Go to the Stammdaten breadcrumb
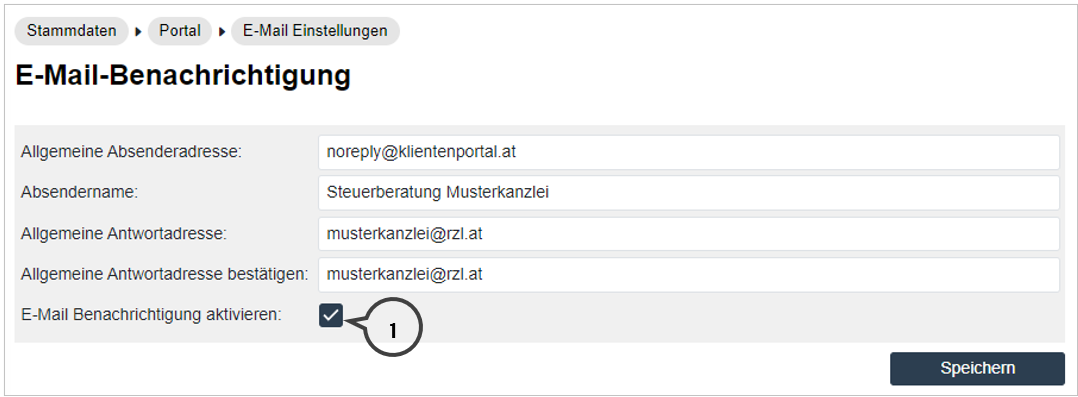 point(72,31)
